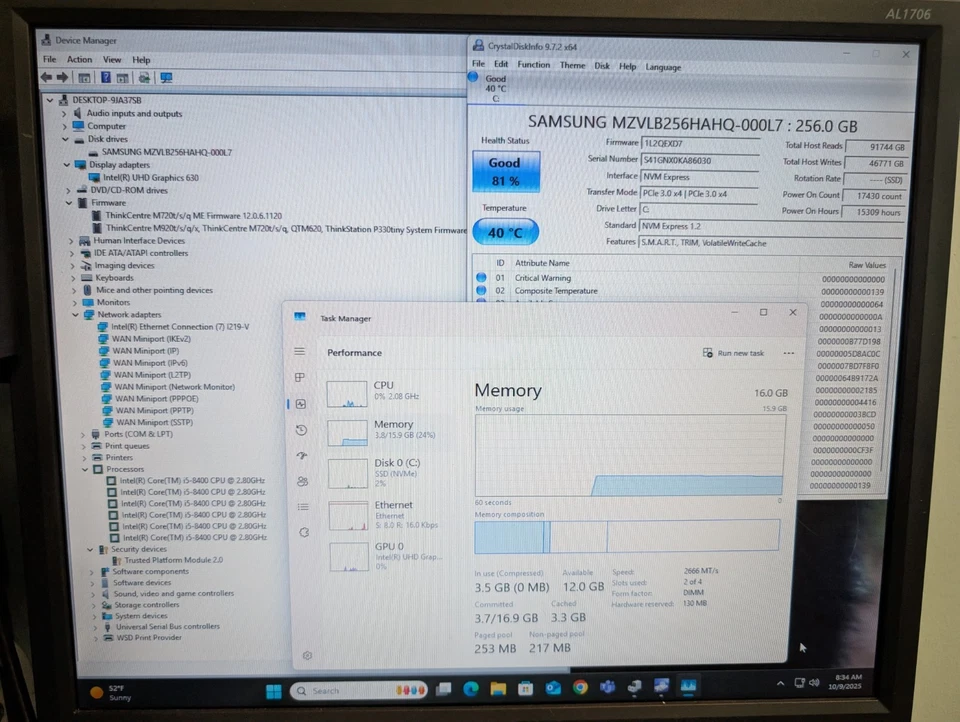960x722 pixels.
Task: Click Device Manager Help toolbar icon
Action: point(107,77)
